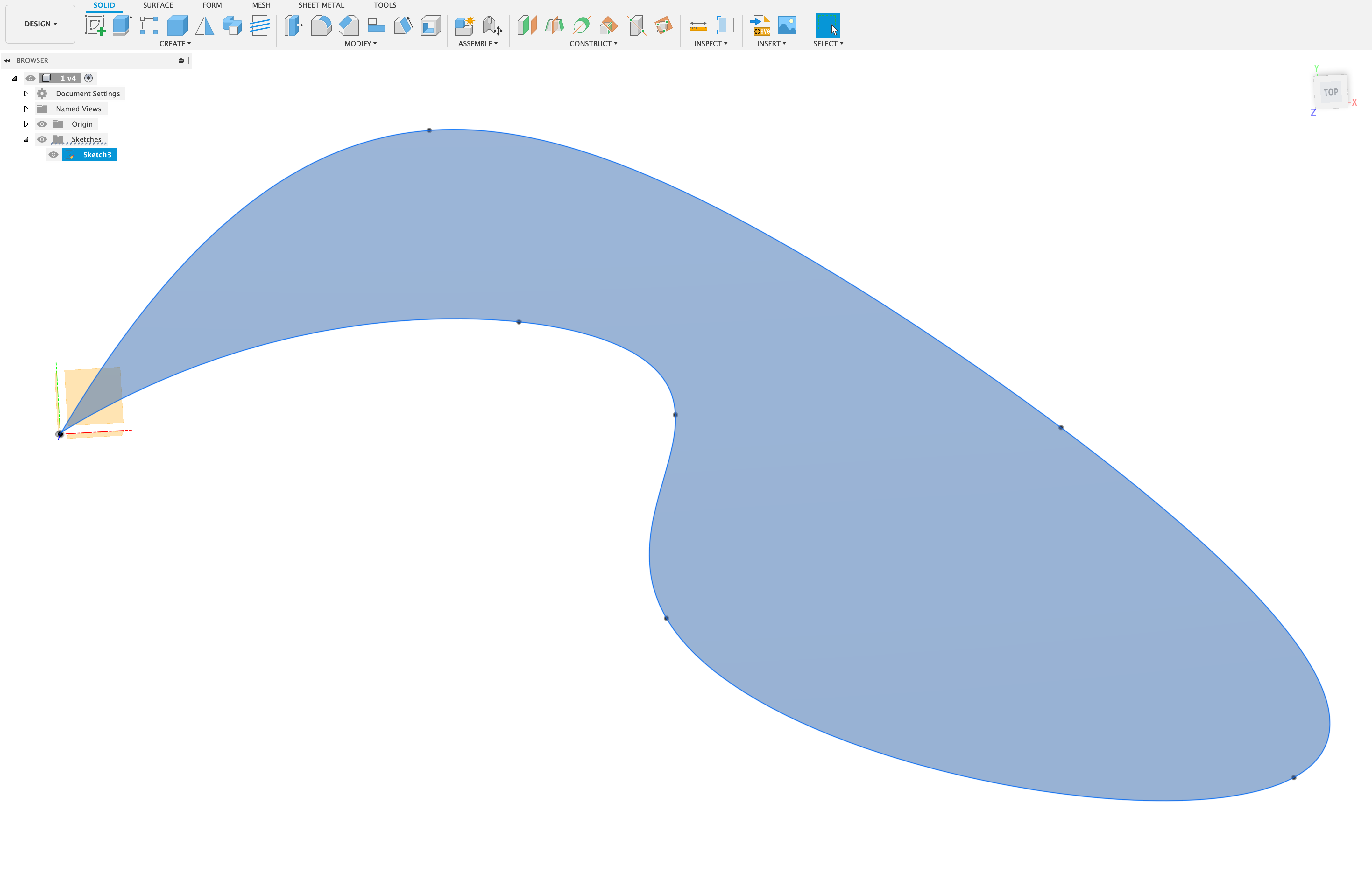1372x870 pixels.
Task: Insert a Canvas image
Action: coord(787,25)
